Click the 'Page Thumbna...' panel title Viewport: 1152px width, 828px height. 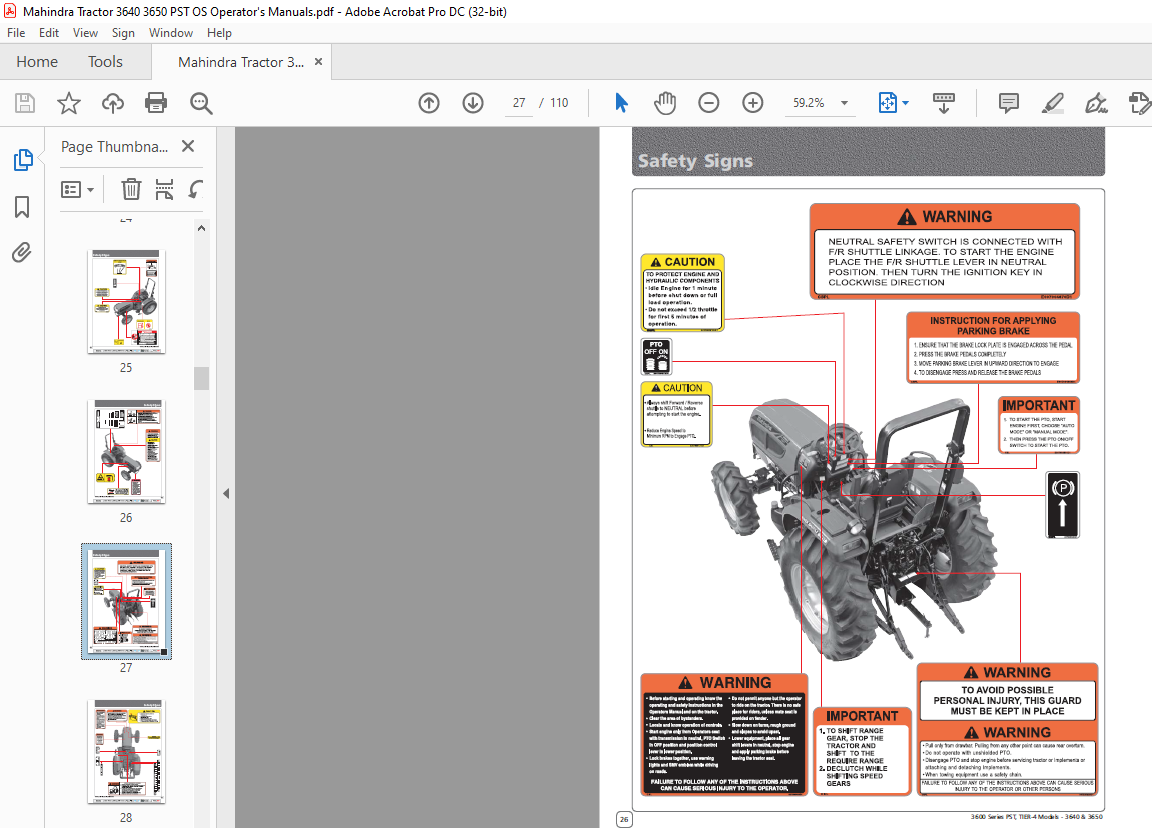[x=114, y=146]
